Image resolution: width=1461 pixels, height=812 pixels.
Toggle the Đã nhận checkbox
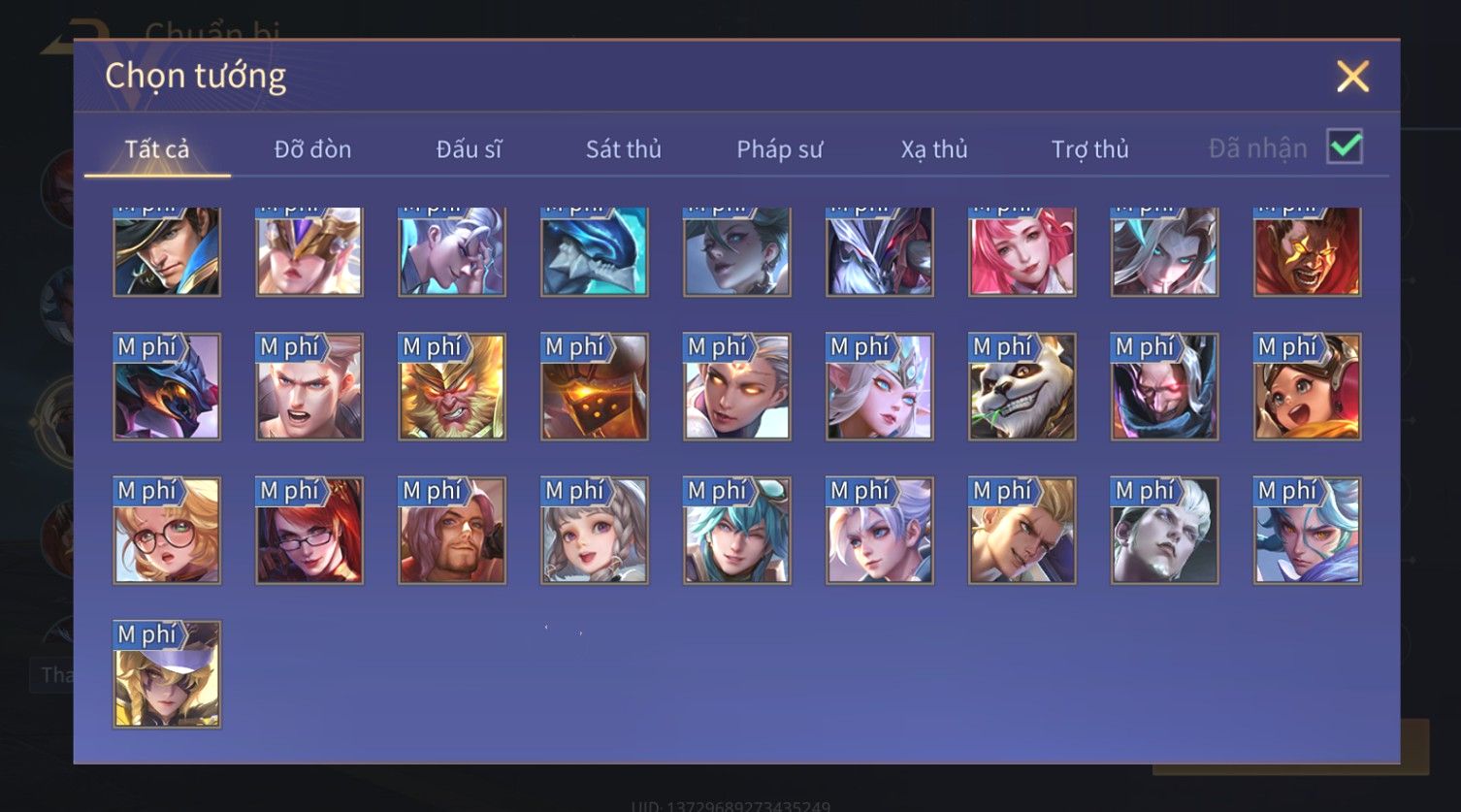click(x=1345, y=147)
